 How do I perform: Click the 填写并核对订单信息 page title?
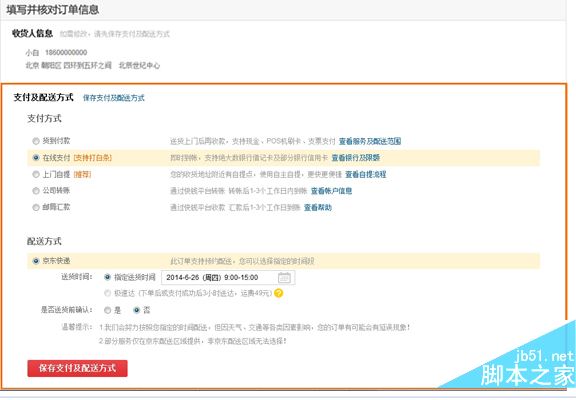(53, 10)
